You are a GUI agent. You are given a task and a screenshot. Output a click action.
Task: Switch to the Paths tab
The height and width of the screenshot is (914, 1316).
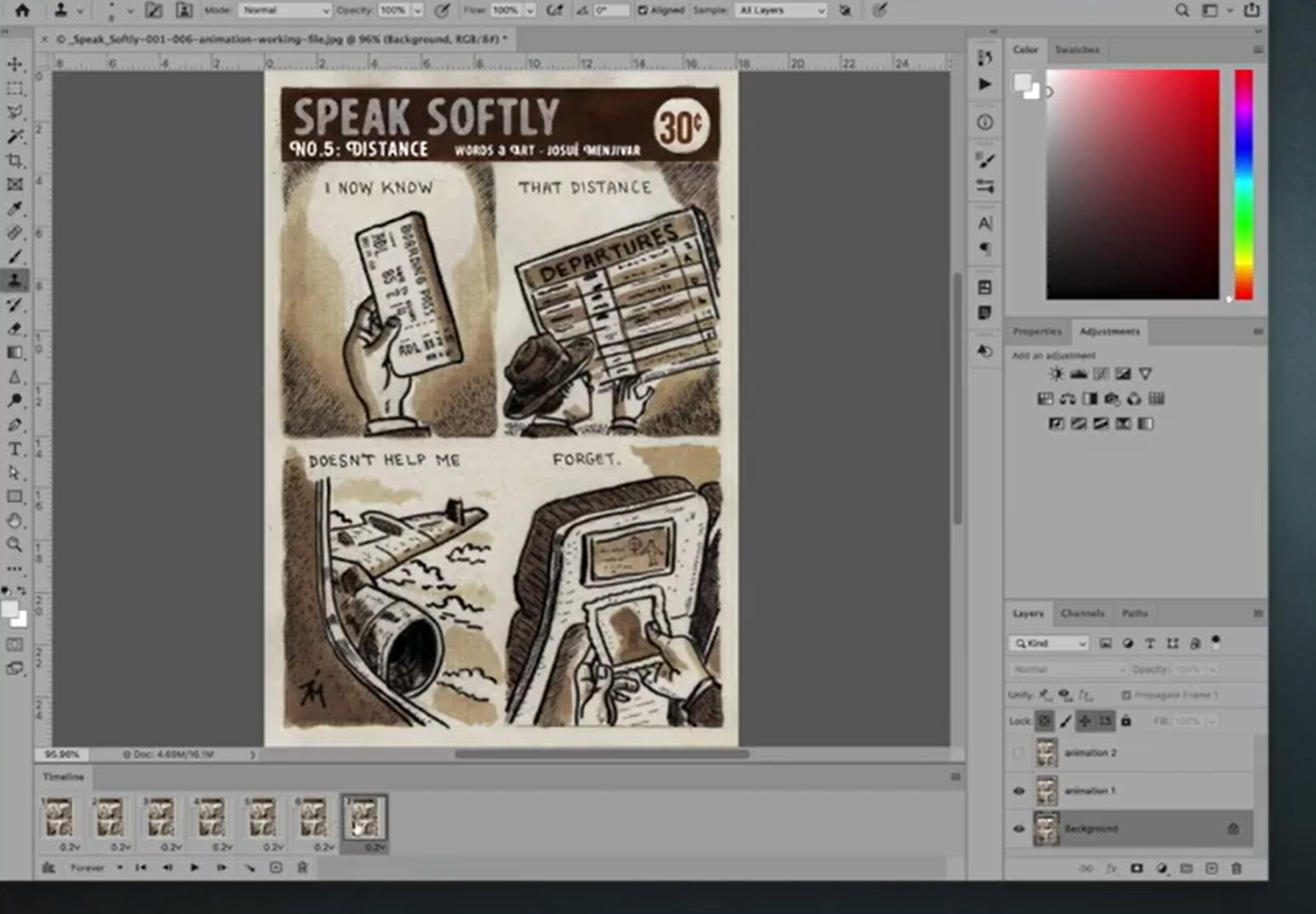click(x=1134, y=613)
